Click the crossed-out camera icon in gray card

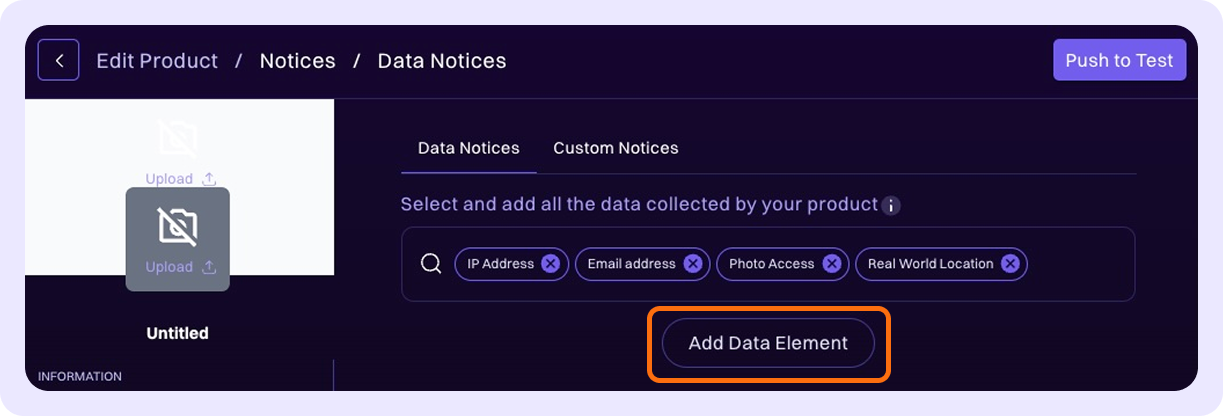[x=178, y=226]
